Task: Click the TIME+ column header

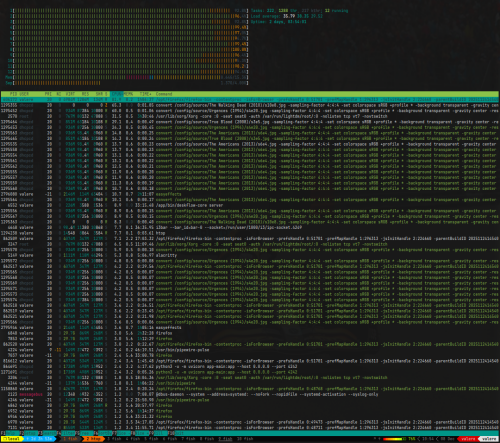Action: [x=145, y=94]
